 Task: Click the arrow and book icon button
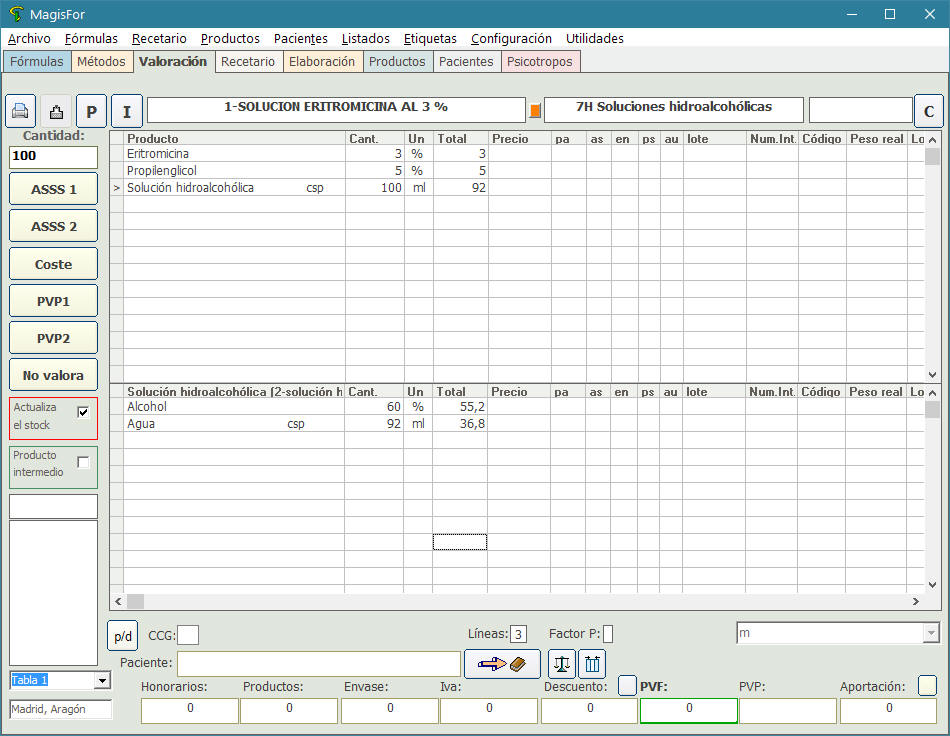point(502,664)
